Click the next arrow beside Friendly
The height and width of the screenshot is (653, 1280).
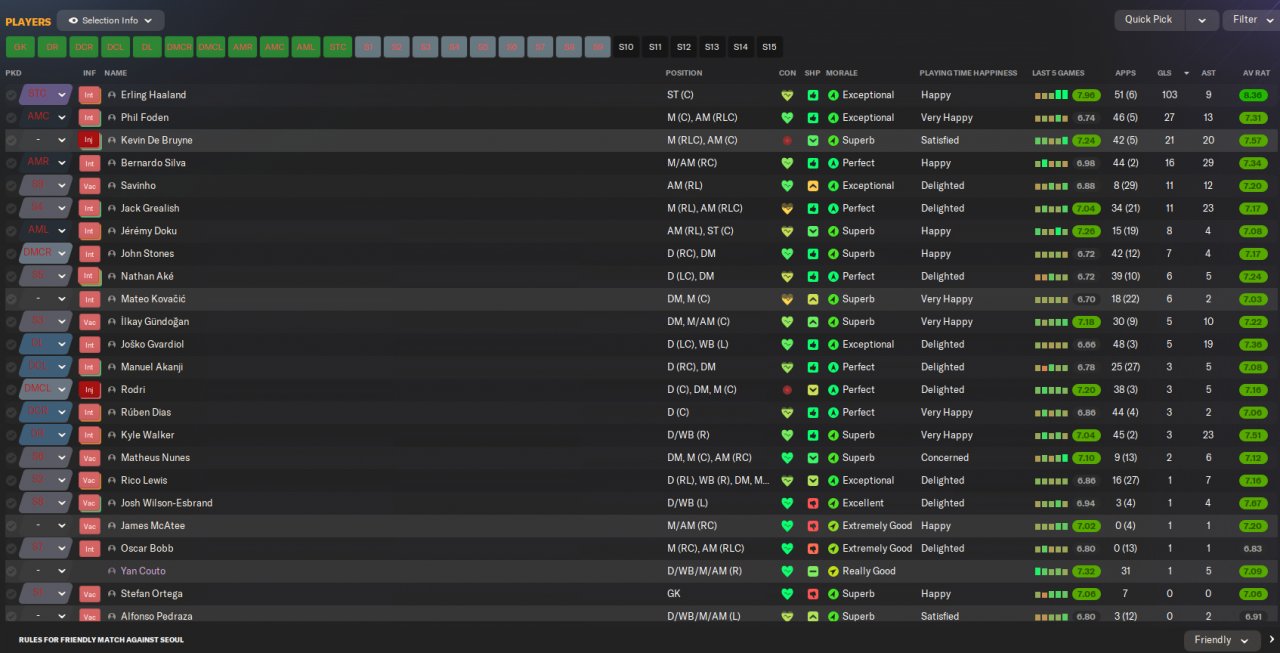coord(1271,640)
